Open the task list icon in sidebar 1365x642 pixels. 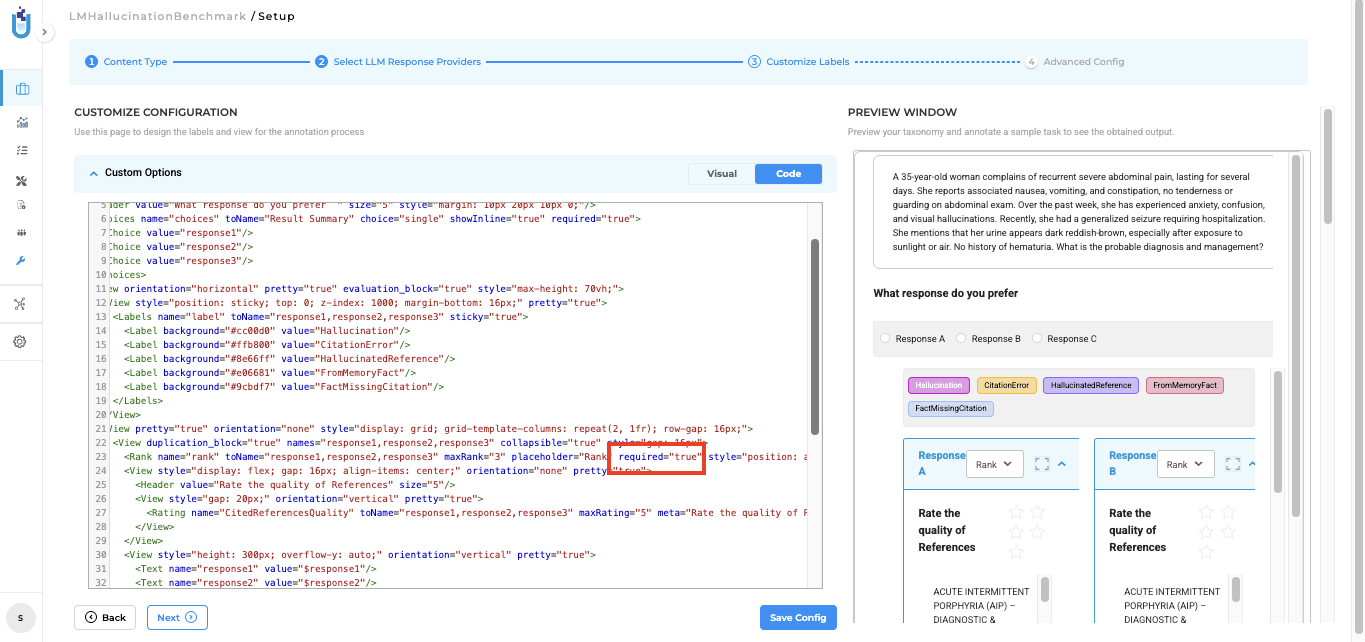pos(21,151)
